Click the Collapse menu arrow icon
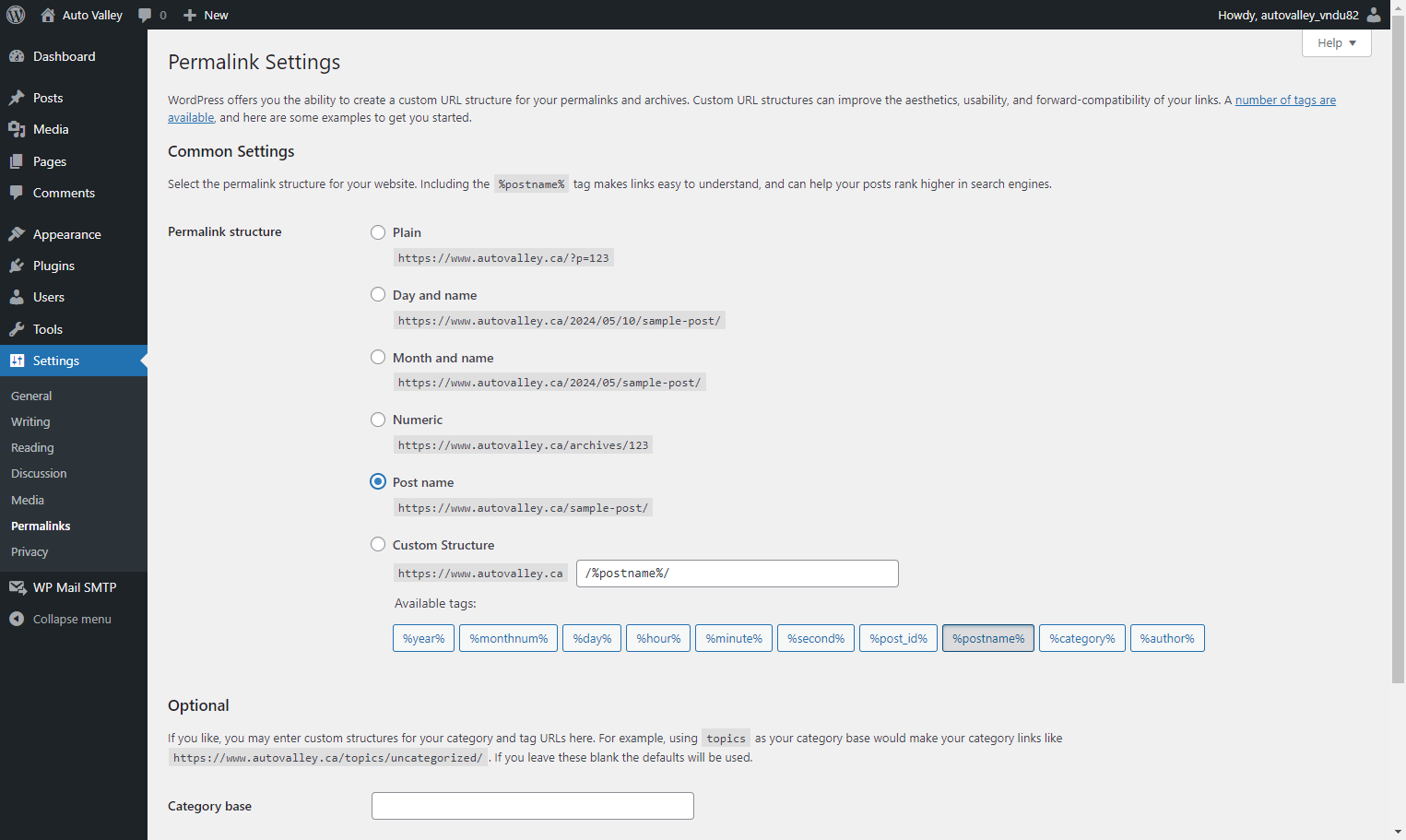 [17, 619]
